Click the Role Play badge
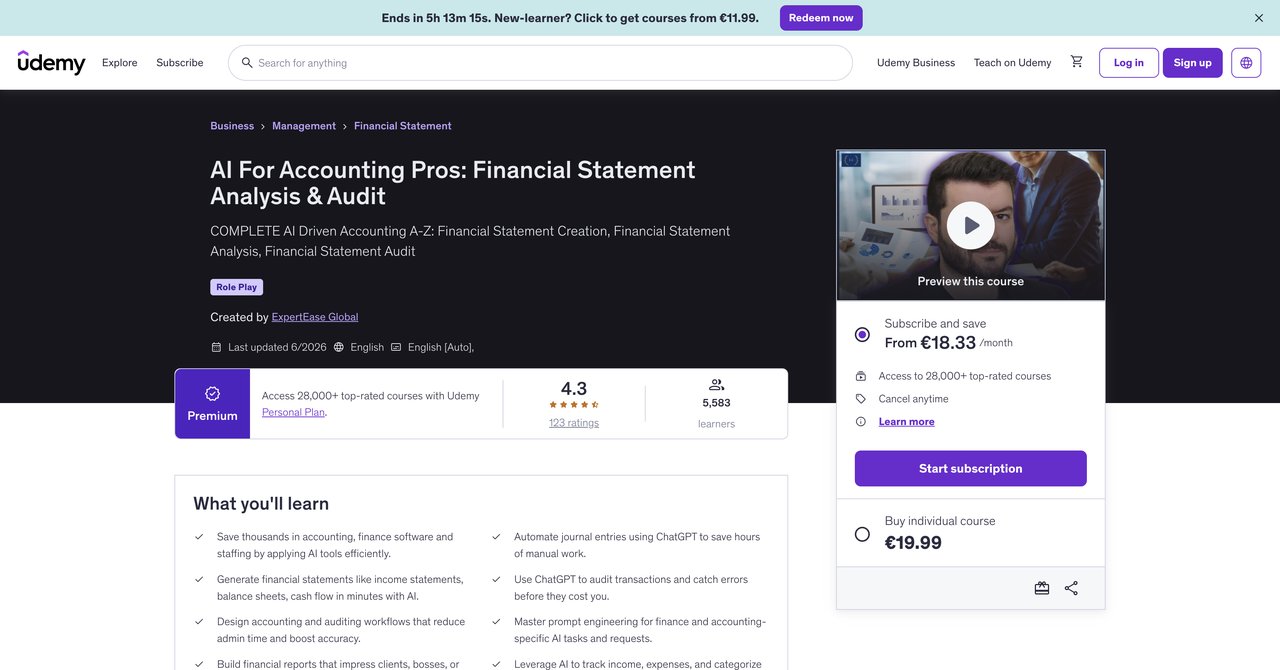Screen dimensions: 1280x670 (x=237, y=287)
